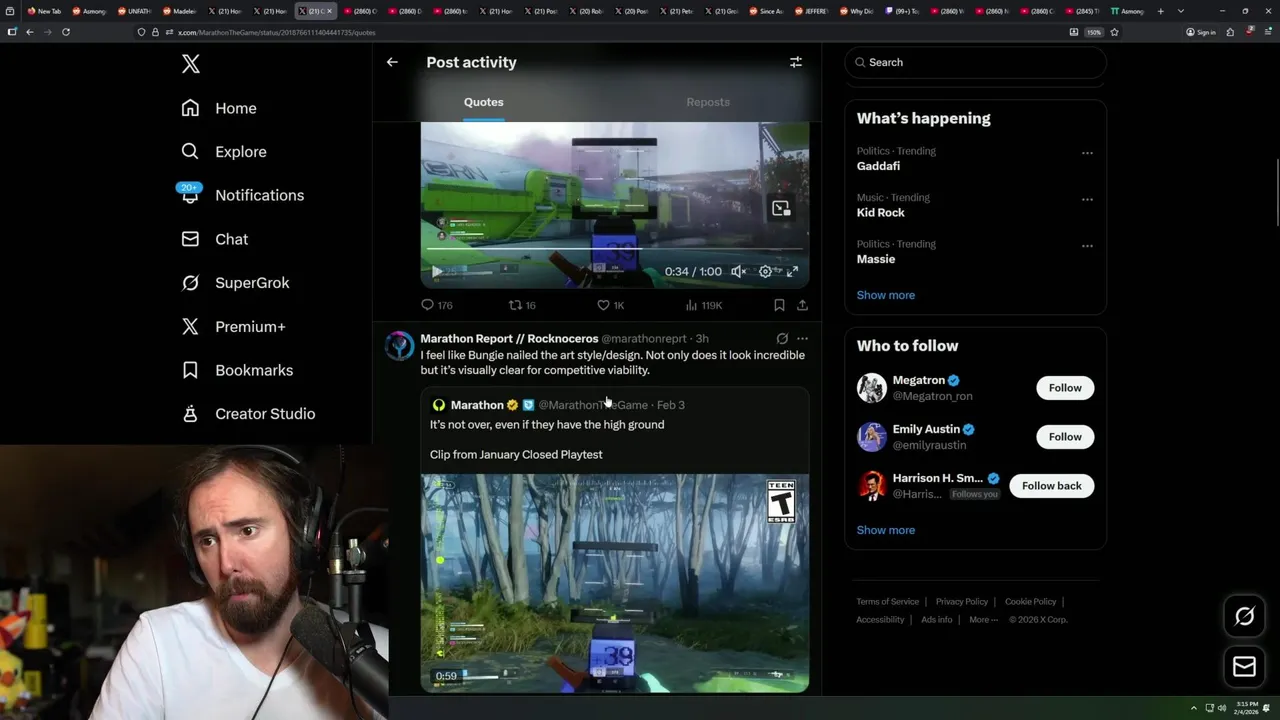Seek in the top video's progress bar
This screenshot has height=720, width=1280.
point(614,248)
